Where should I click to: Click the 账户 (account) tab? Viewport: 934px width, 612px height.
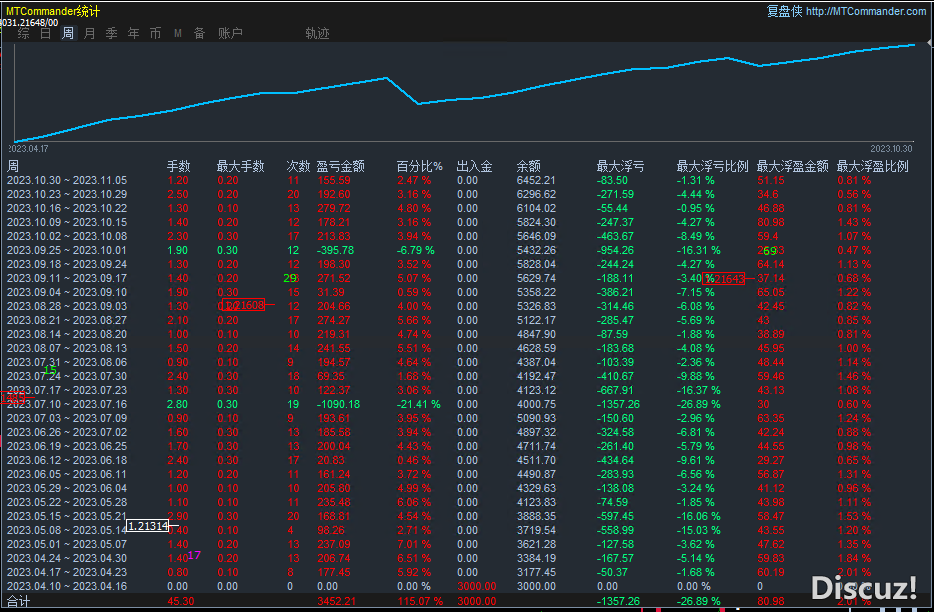tap(230, 33)
